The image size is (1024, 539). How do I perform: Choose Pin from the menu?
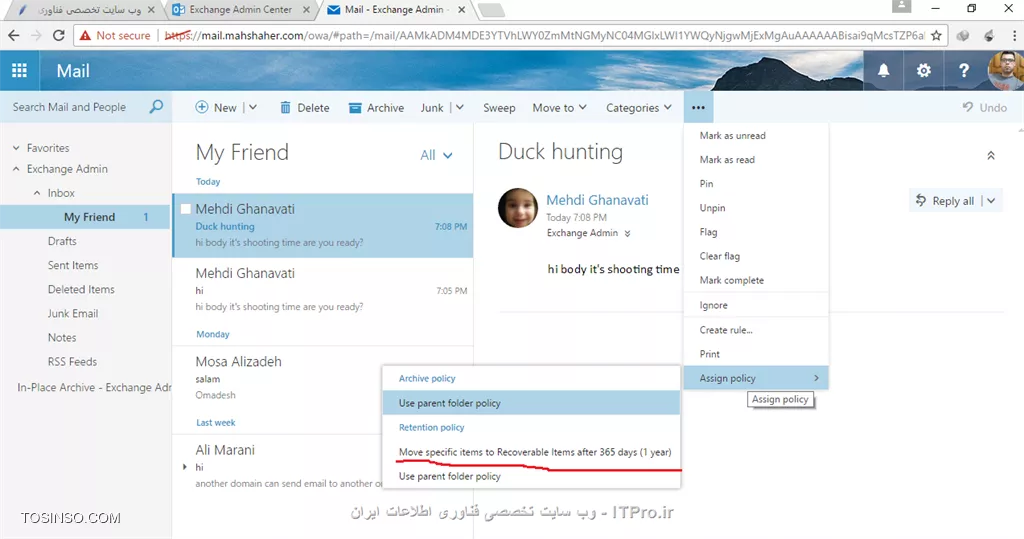click(x=756, y=184)
